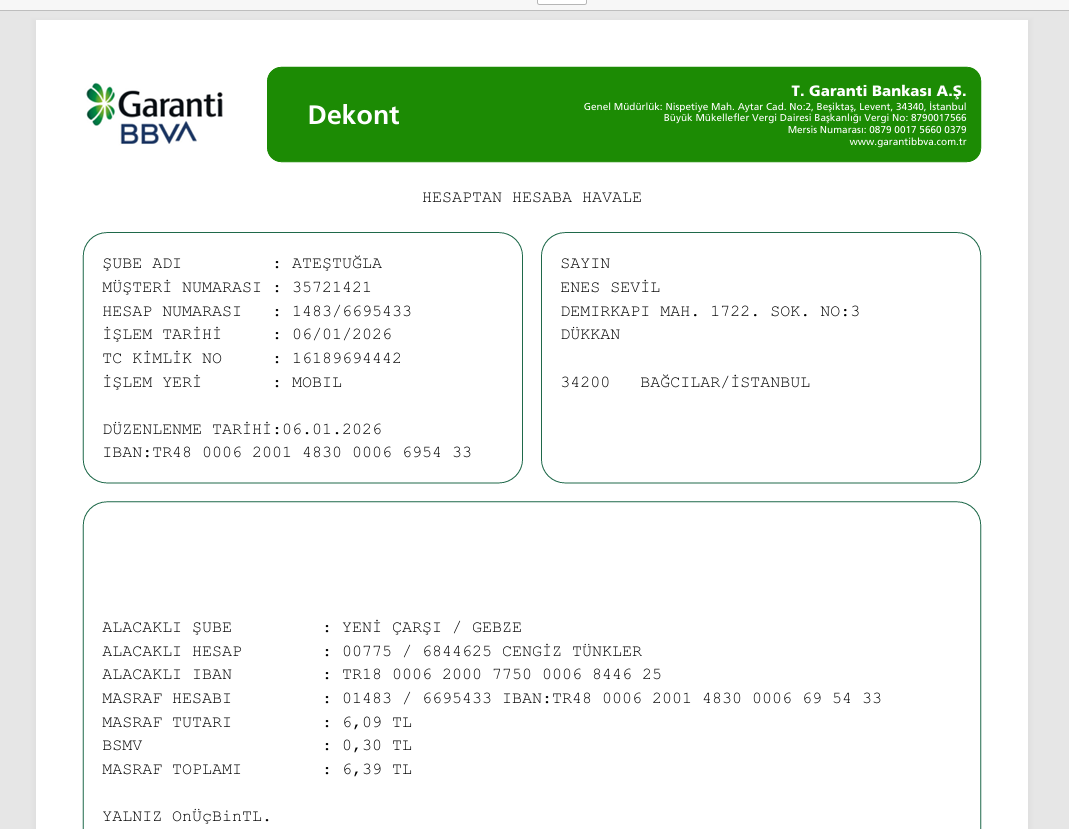Viewport: 1069px width, 829px height.
Task: Click the Büyük Mükellefler Vergi Dairesi line
Action: [815, 118]
